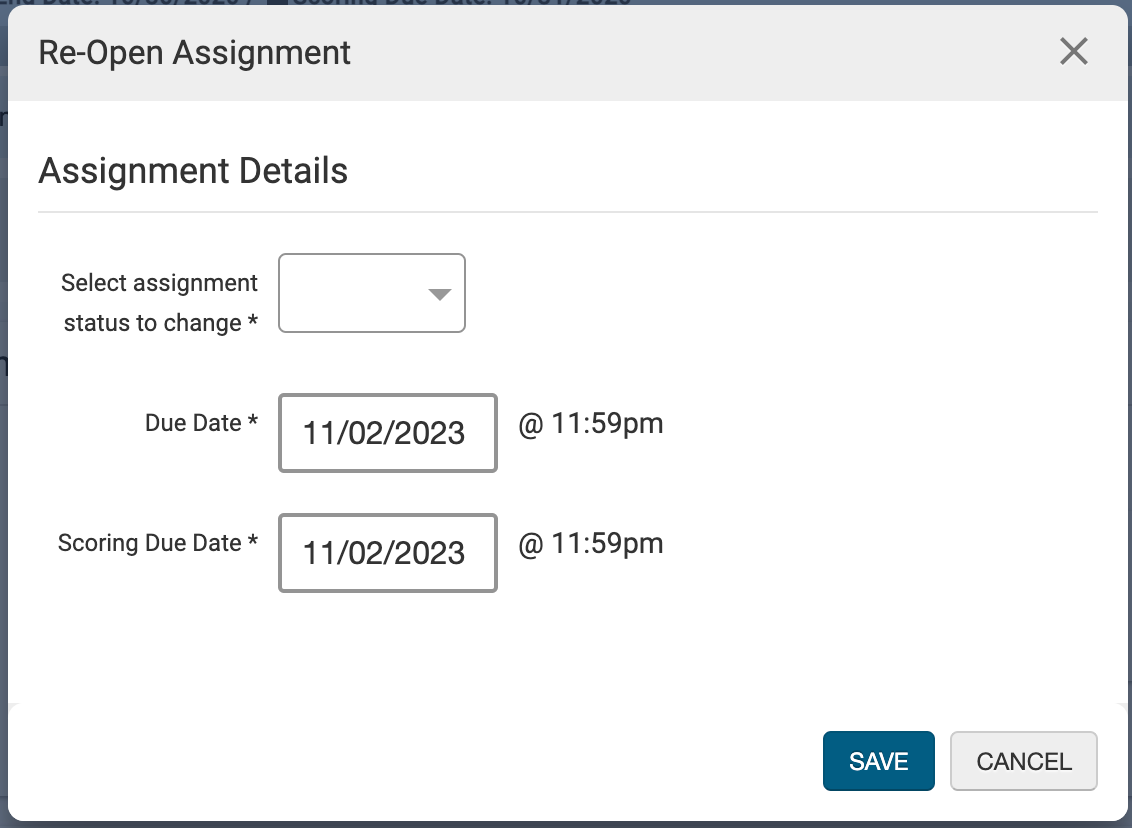
Task: Click the empty footer area left of SAVE
Action: point(400,761)
